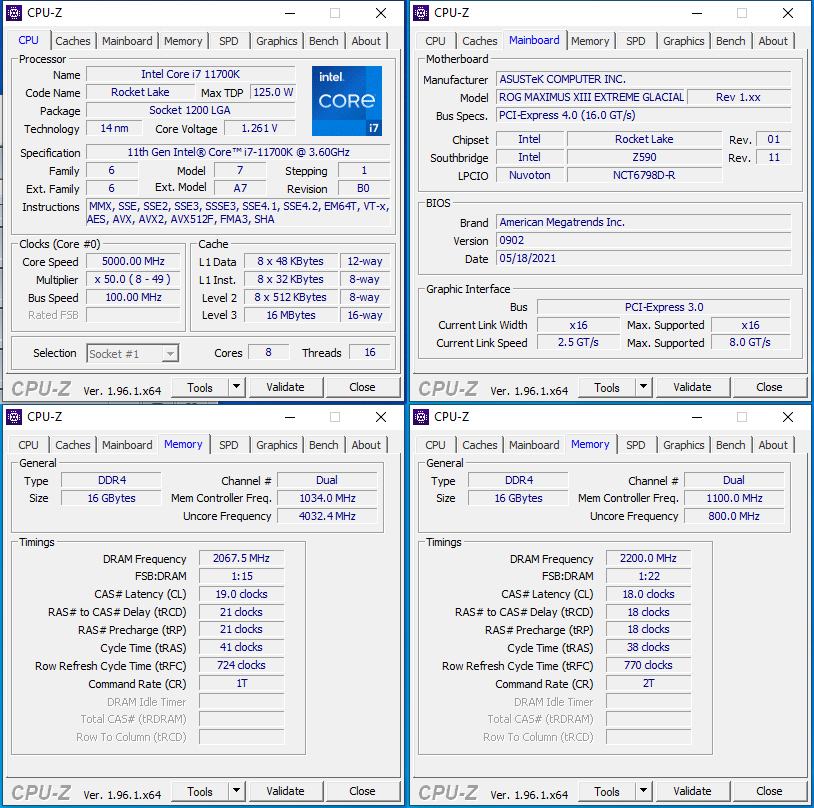Open About tab in top-left window
This screenshot has width=814, height=808.
[x=366, y=41]
